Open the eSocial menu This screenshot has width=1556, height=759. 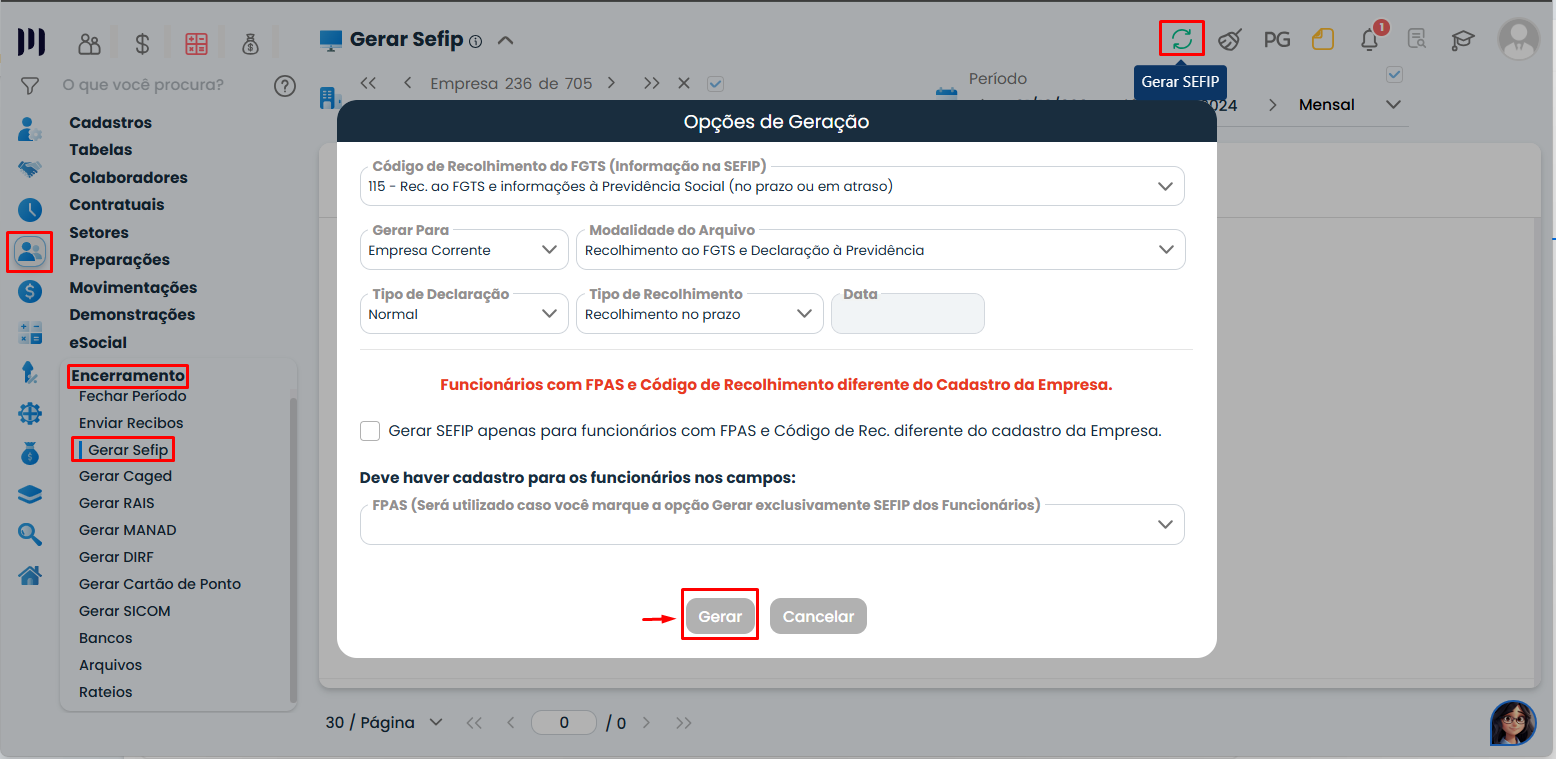98,343
